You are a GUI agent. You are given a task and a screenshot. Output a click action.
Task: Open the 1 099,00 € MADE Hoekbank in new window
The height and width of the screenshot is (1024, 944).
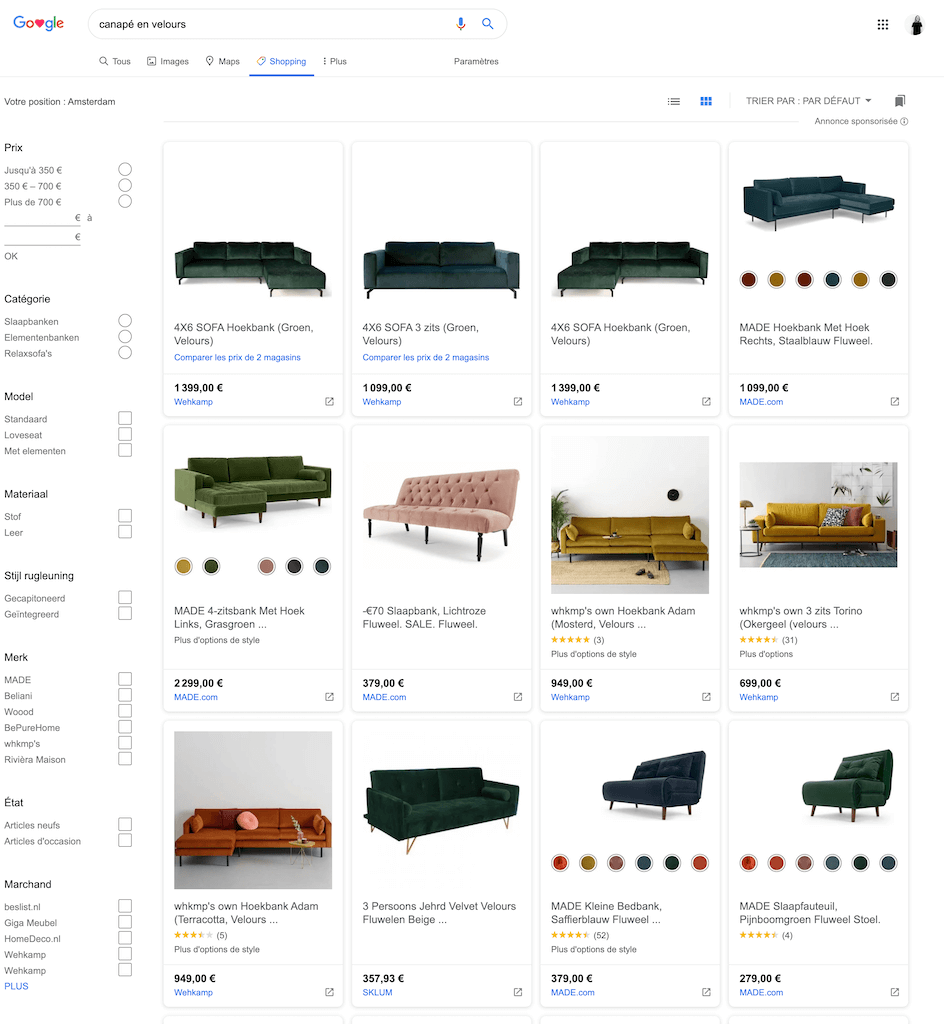pyautogui.click(x=895, y=402)
